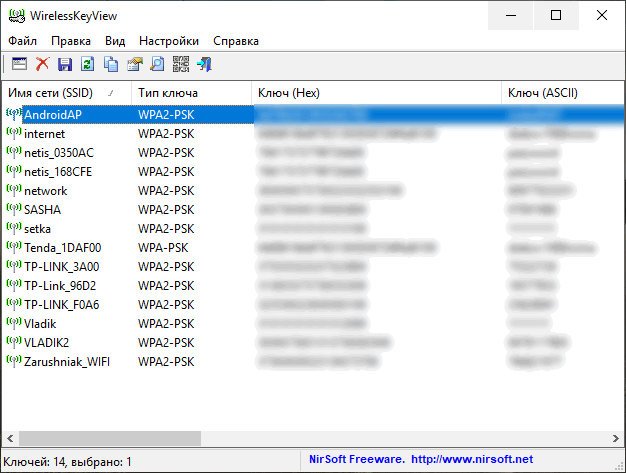
Task: Click the antenna icon beside setka
Action: click(14, 228)
